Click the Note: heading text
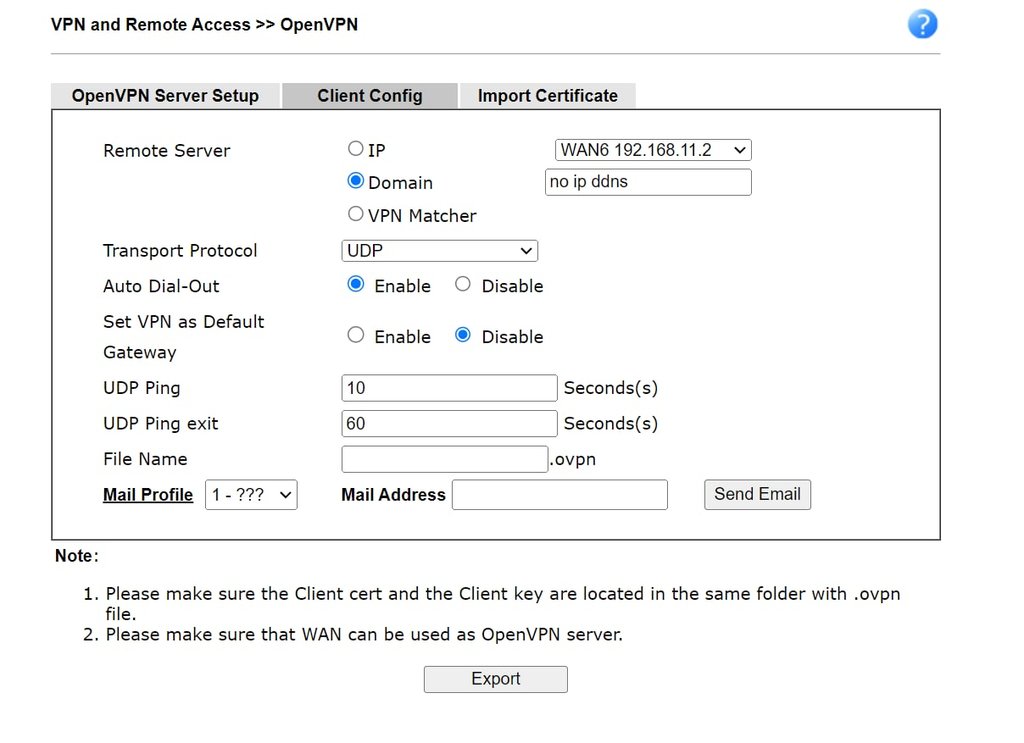 point(77,556)
